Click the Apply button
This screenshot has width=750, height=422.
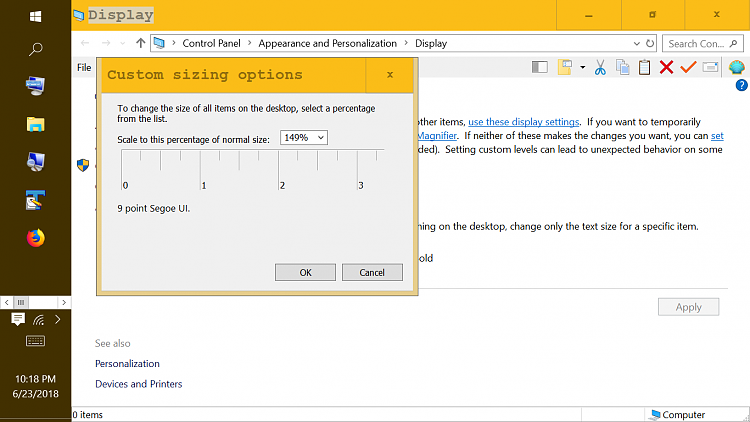click(x=688, y=307)
